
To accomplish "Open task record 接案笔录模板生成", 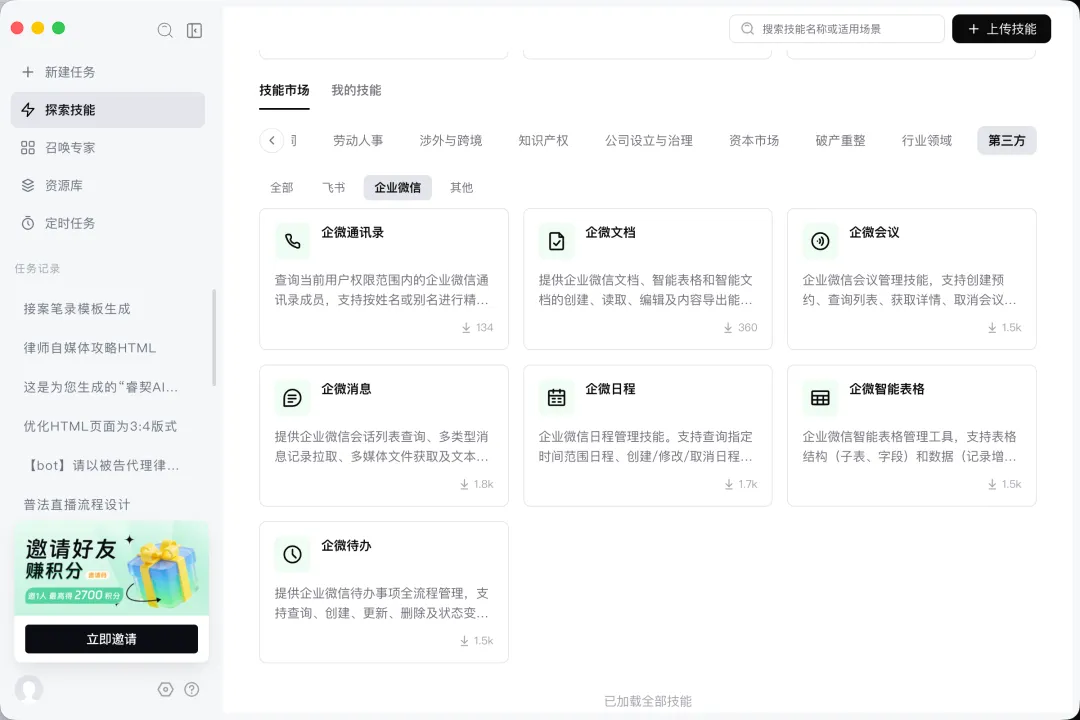I will click(x=76, y=309).
